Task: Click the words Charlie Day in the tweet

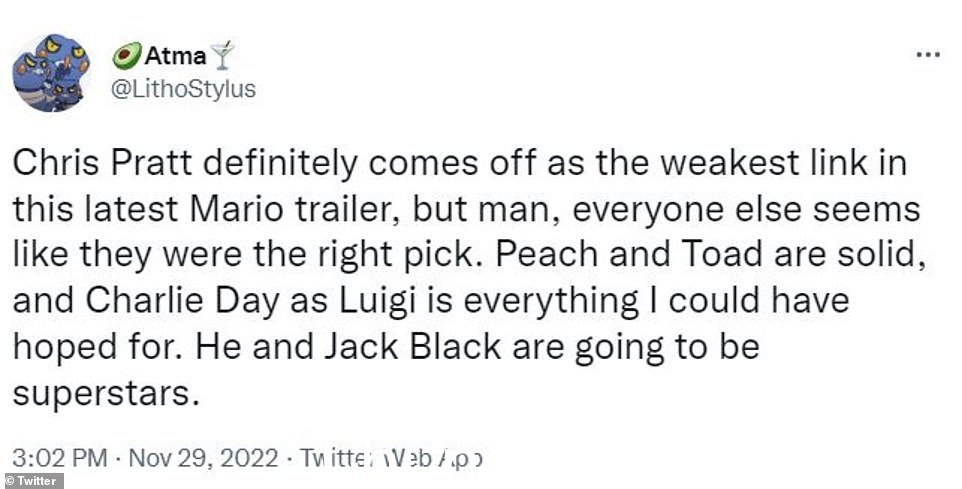Action: pyautogui.click(x=182, y=302)
